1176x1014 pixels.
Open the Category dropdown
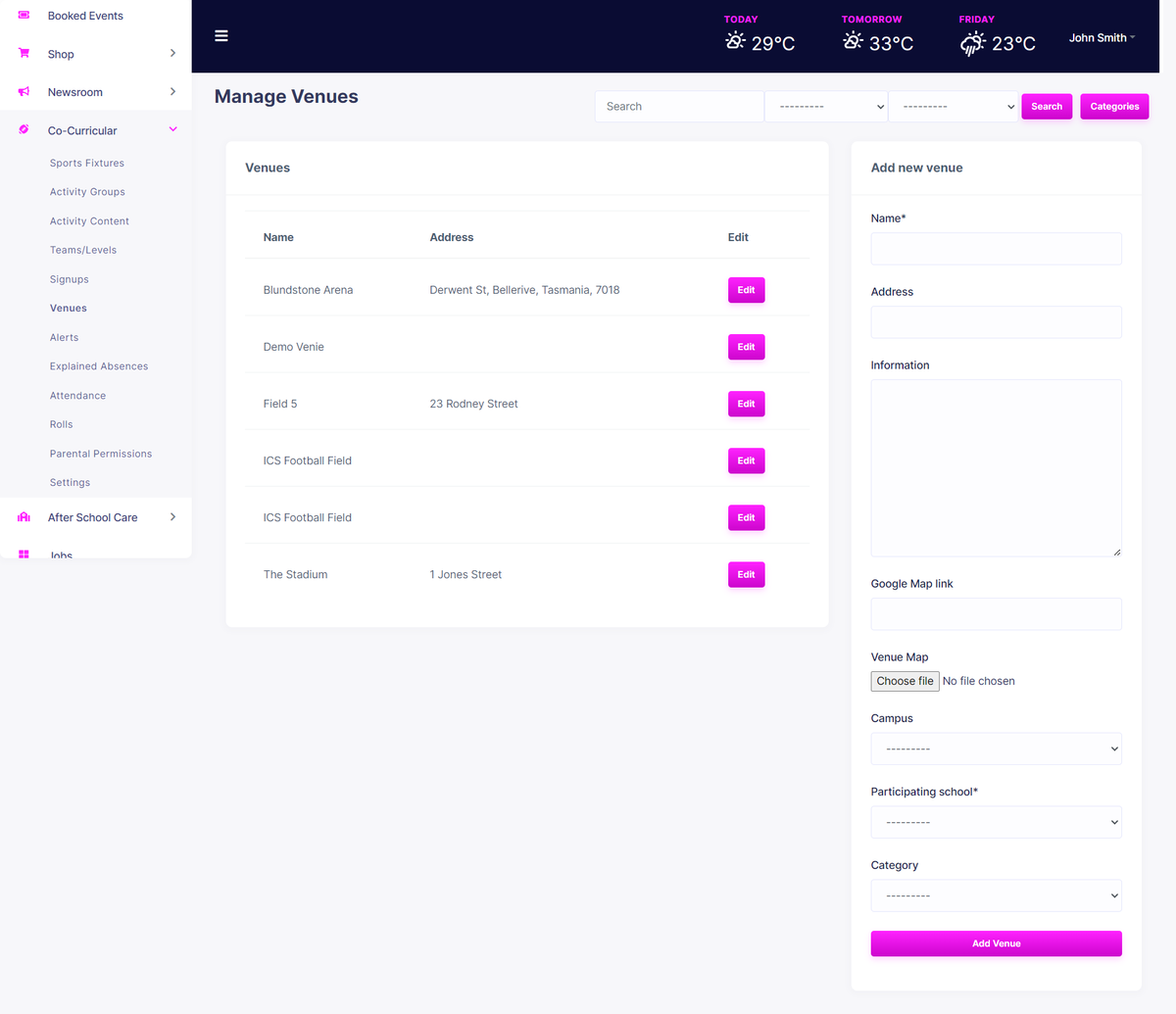click(x=996, y=894)
